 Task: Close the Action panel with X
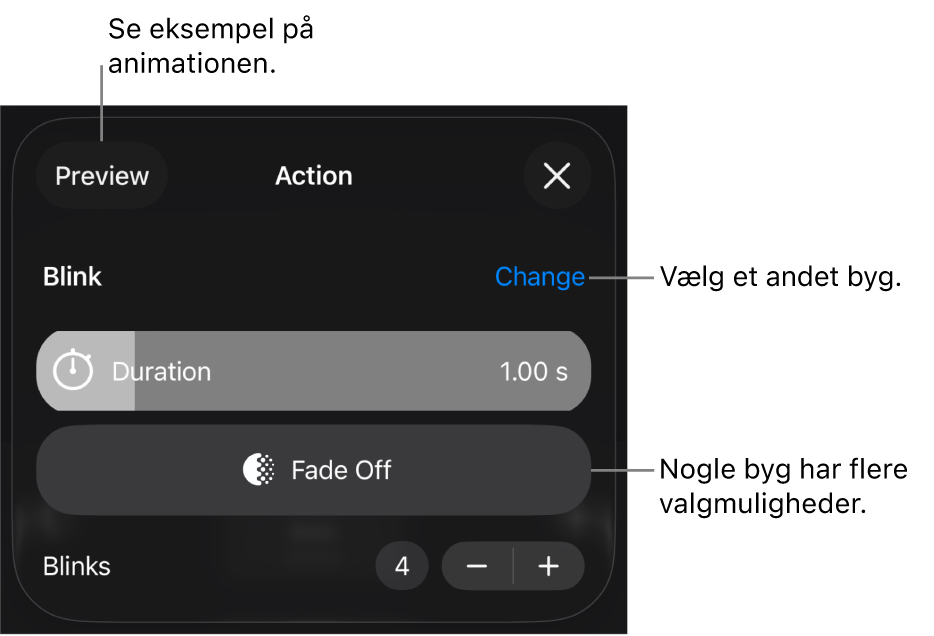(557, 176)
